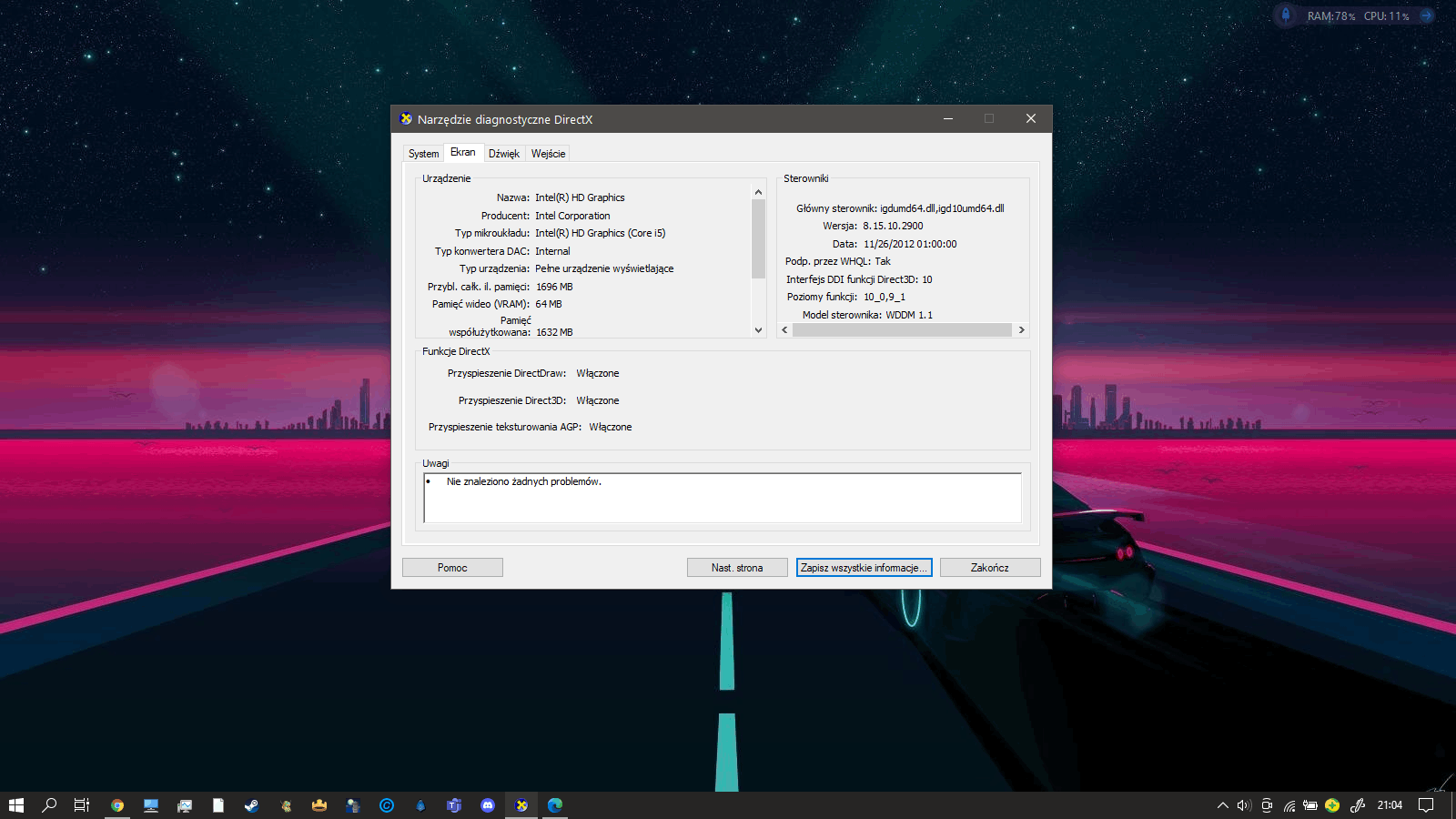Click the AGP texturing 'Włączone' value

pos(610,427)
